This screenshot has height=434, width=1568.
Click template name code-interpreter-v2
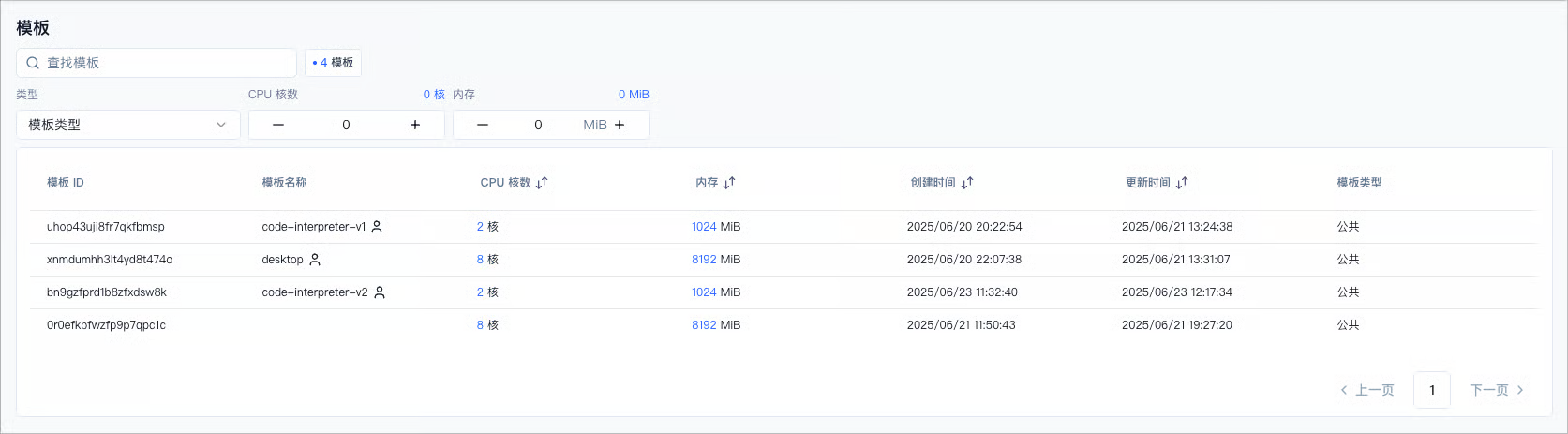point(315,292)
